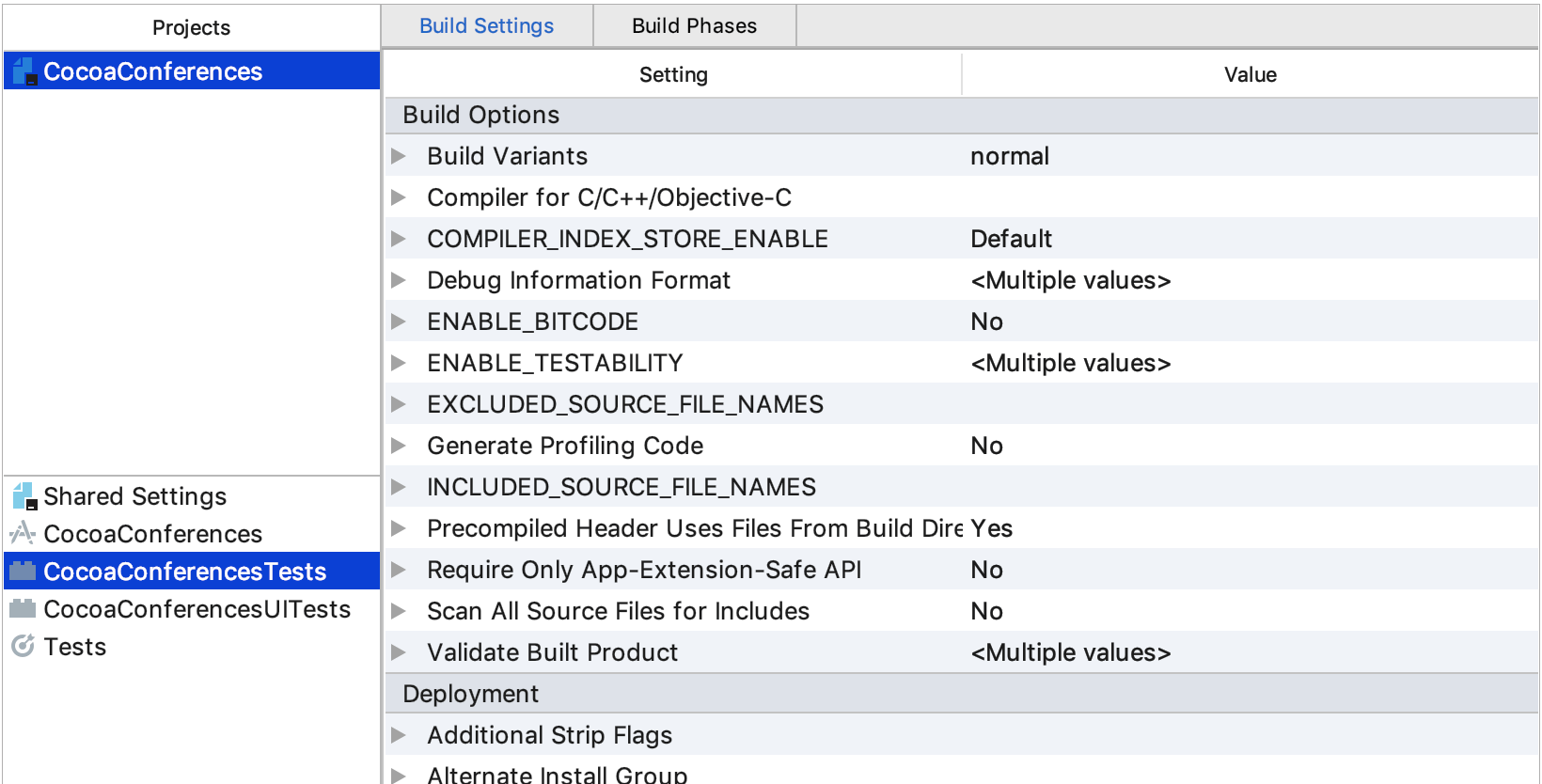Select the Tests target entry

(x=192, y=646)
